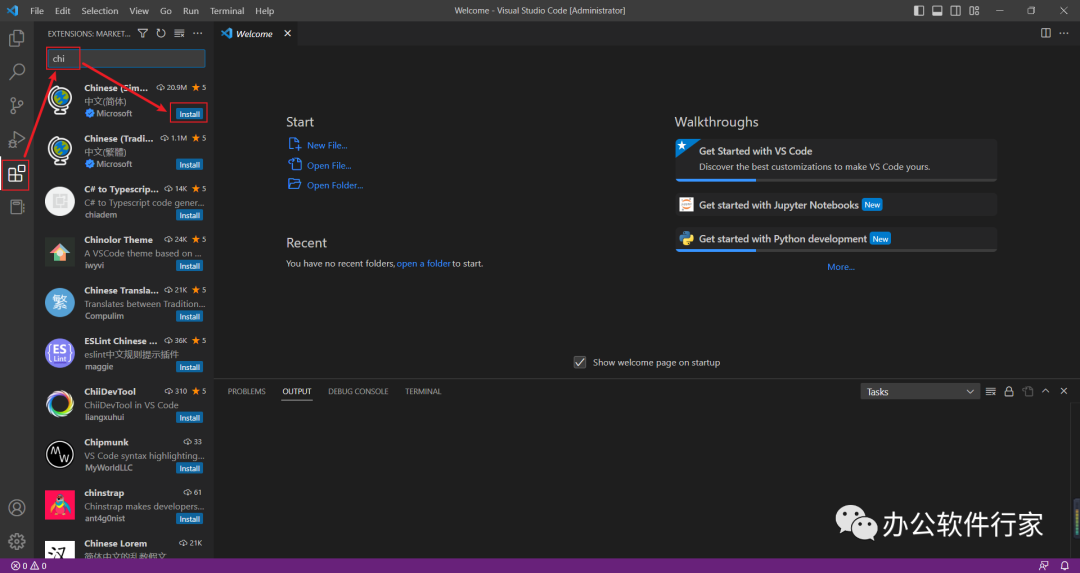The width and height of the screenshot is (1080, 573).
Task: Install Chinese (Simplified) language pack
Action: pos(189,114)
